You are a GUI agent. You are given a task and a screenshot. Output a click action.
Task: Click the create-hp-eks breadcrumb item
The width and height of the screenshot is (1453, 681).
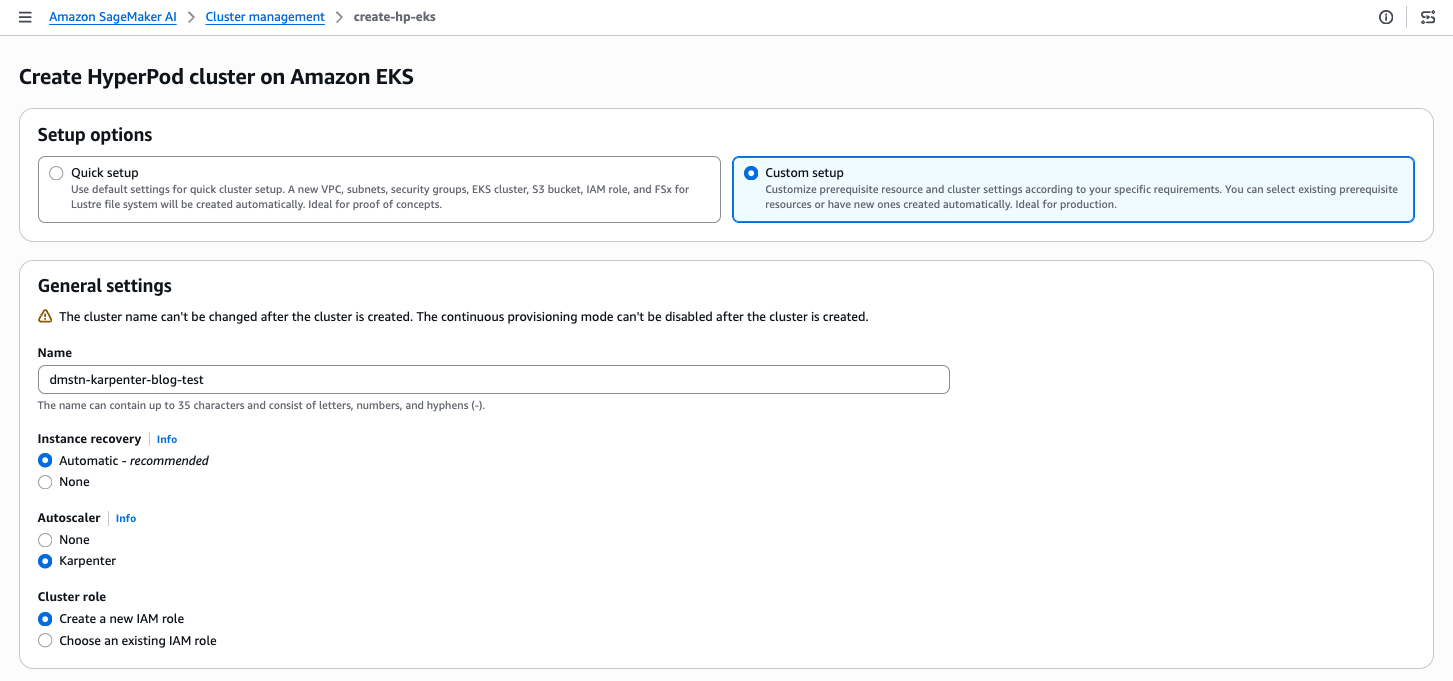pyautogui.click(x=394, y=17)
